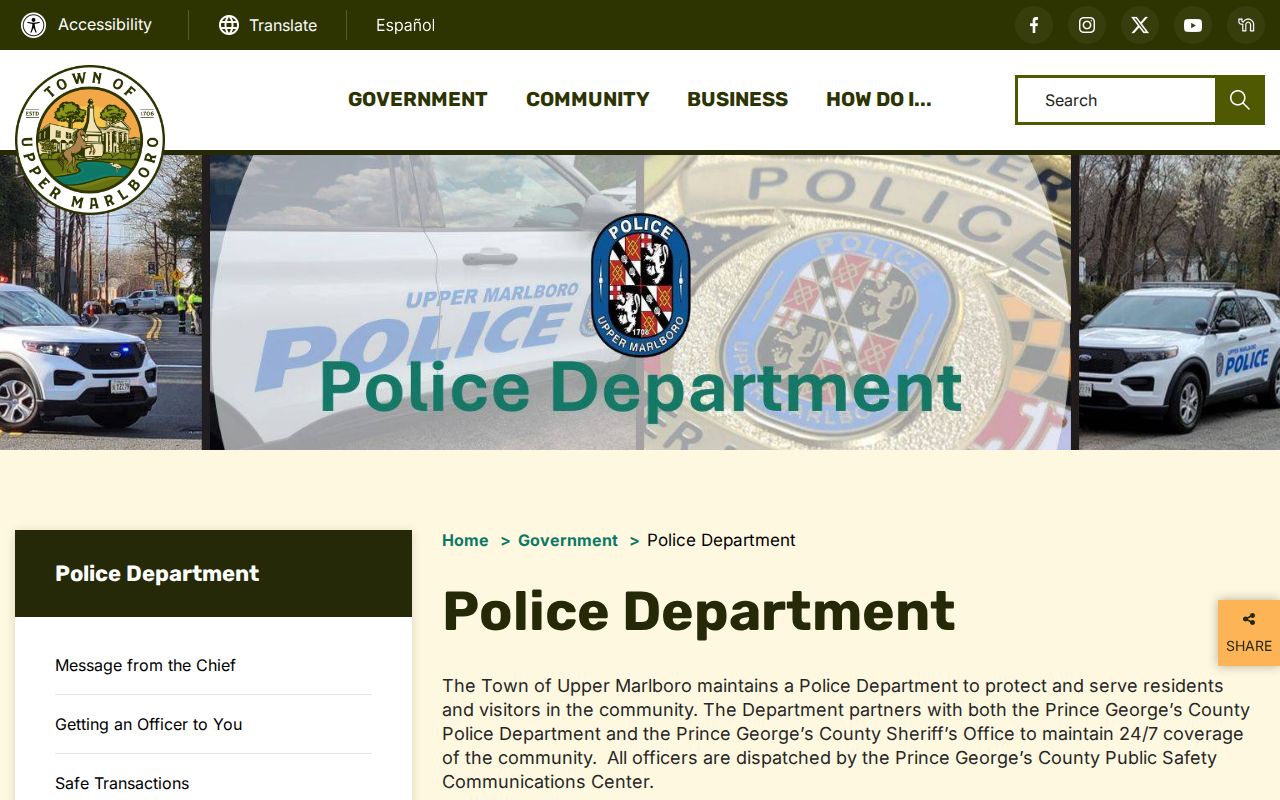
Task: Open the GOVERNMENT menu
Action: pyautogui.click(x=418, y=99)
